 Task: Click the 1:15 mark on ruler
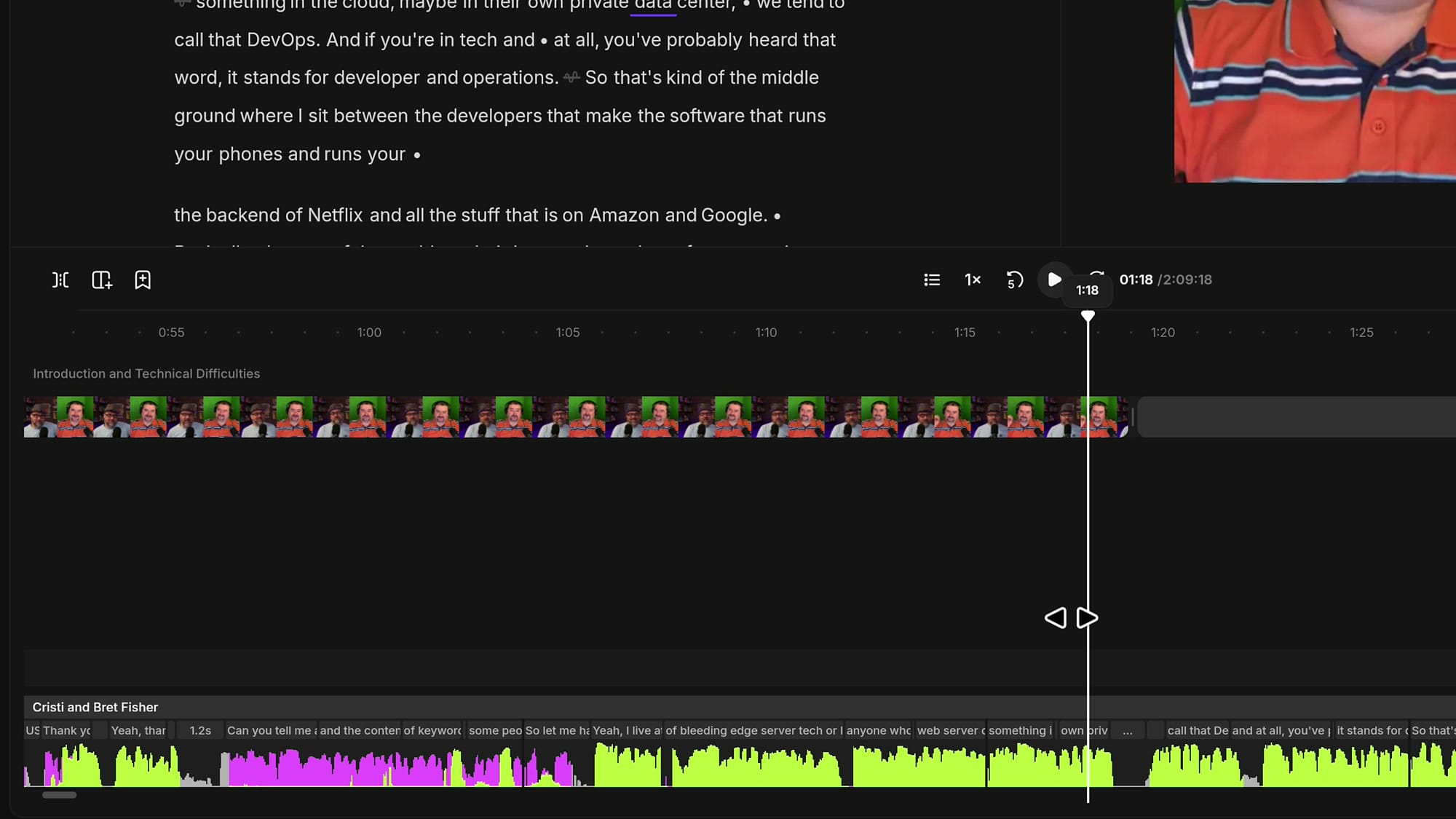965,333
